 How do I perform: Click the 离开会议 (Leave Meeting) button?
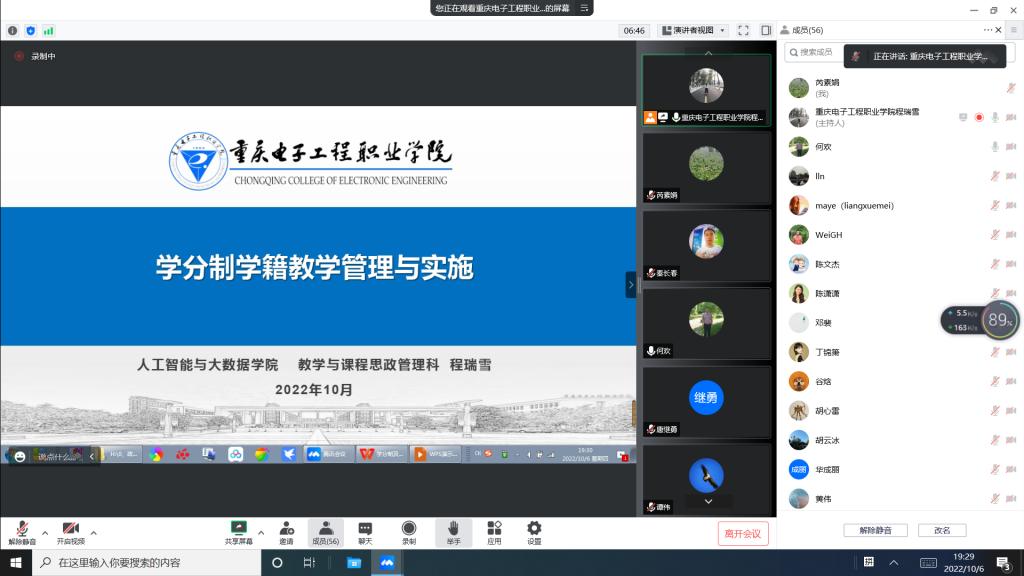(x=743, y=533)
